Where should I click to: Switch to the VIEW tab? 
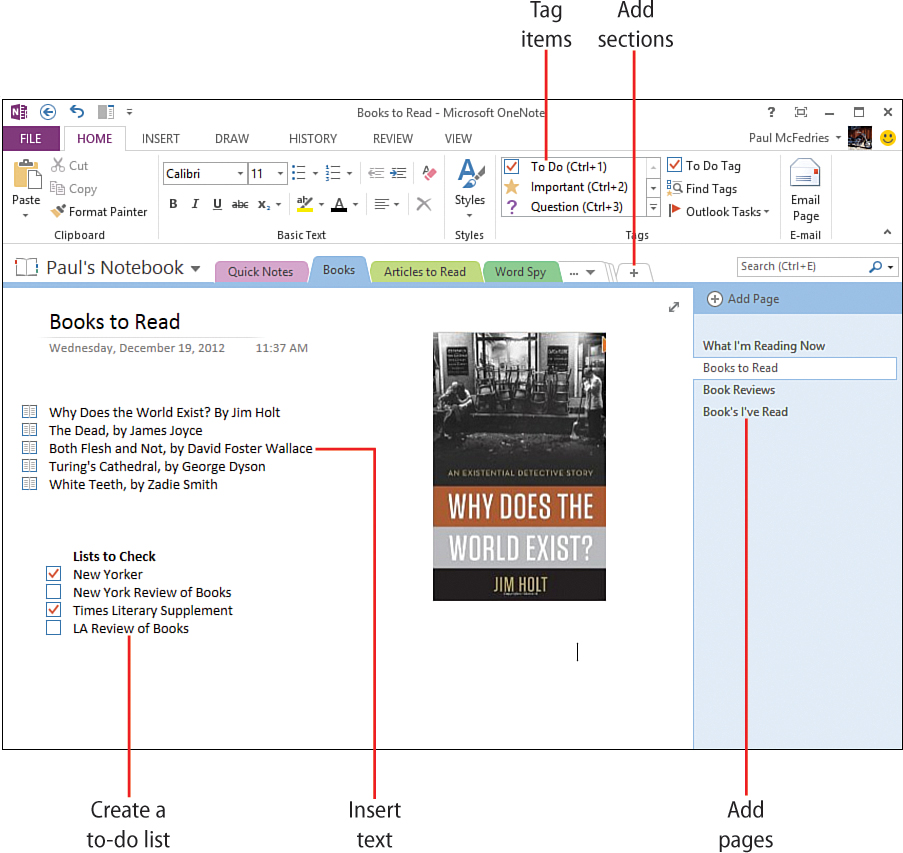[458, 138]
